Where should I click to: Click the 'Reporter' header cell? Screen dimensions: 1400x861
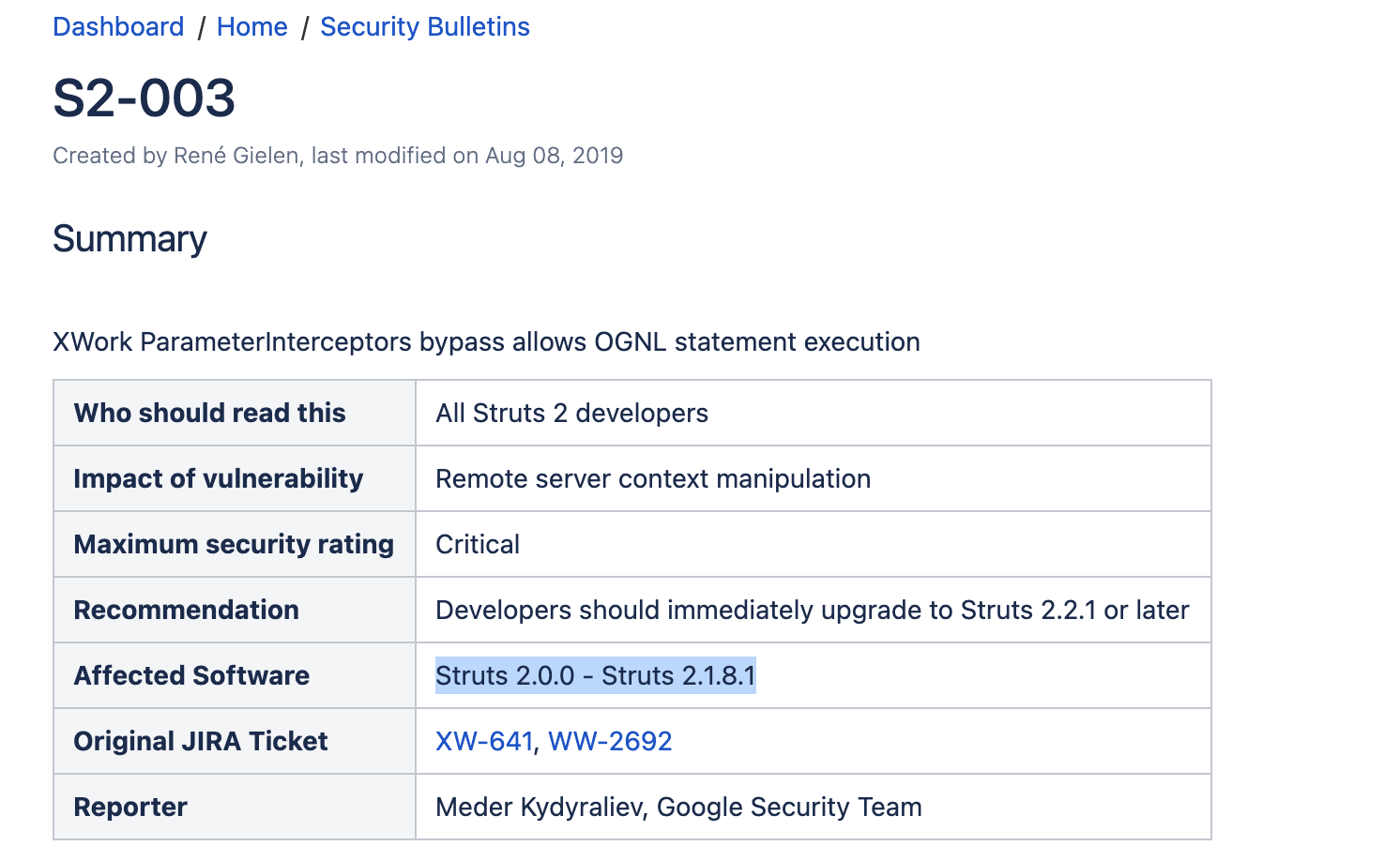pos(235,807)
